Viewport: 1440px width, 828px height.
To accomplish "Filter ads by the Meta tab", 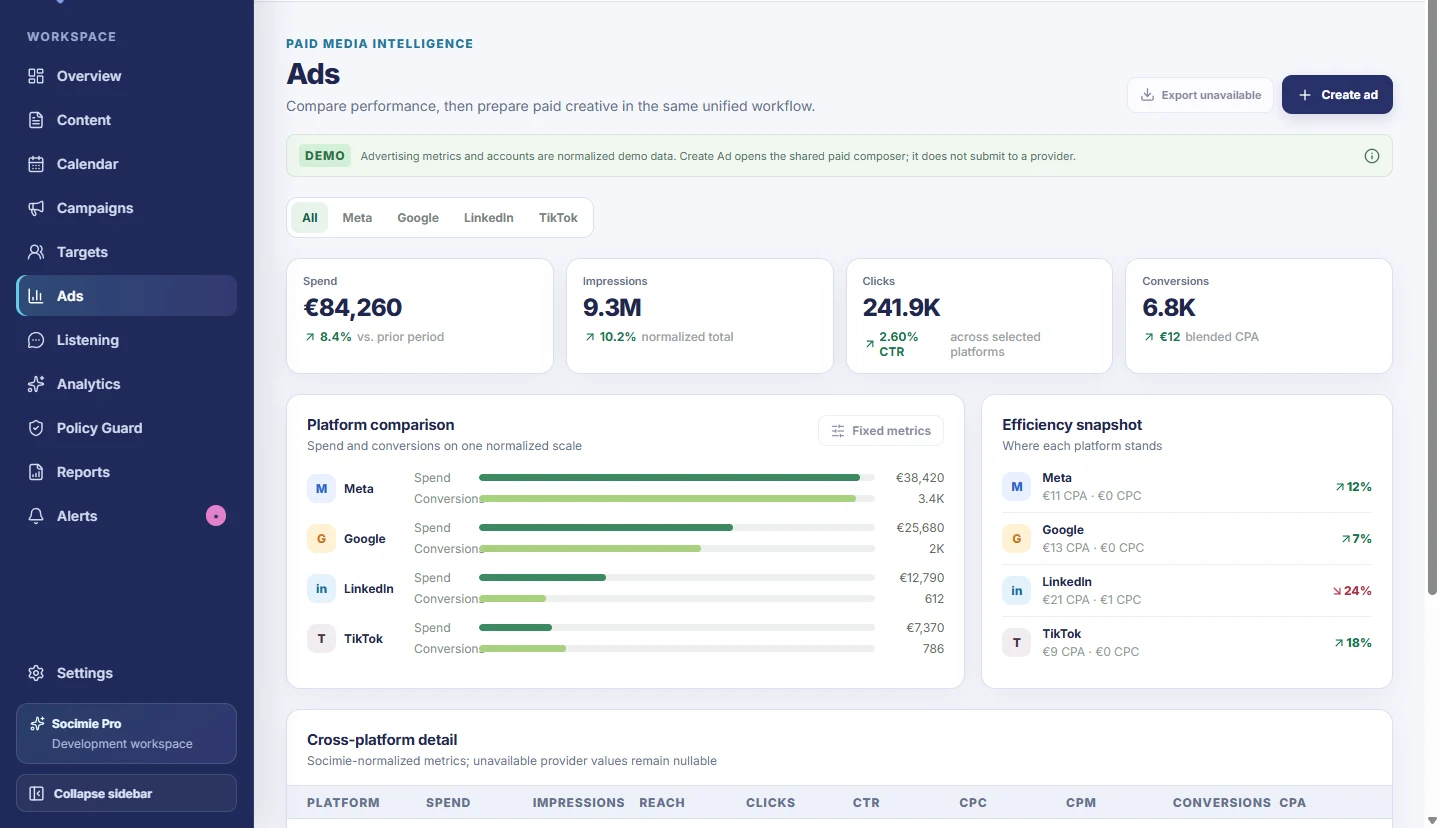I will click(x=357, y=217).
